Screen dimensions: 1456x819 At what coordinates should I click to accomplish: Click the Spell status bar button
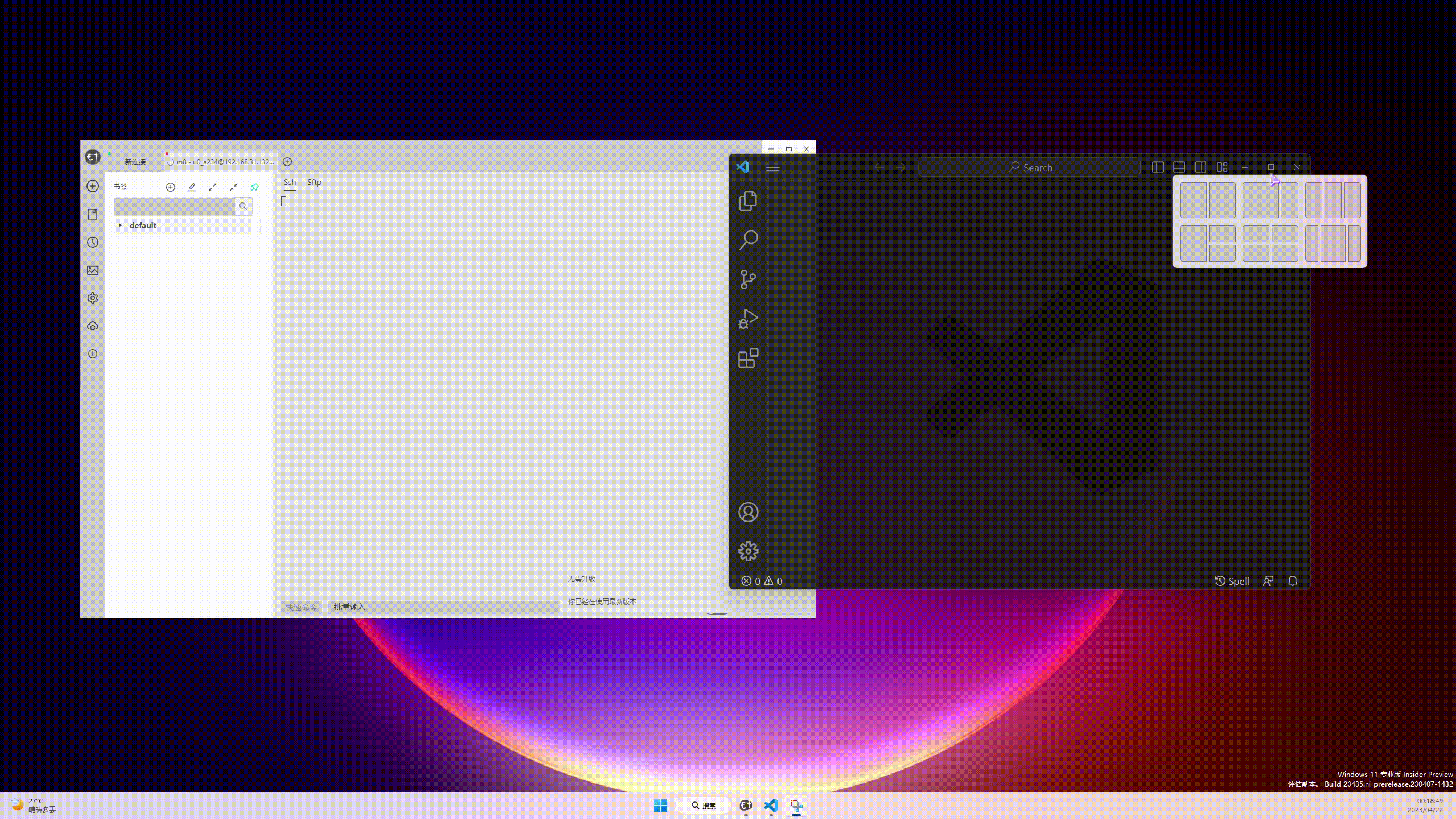[1232, 581]
